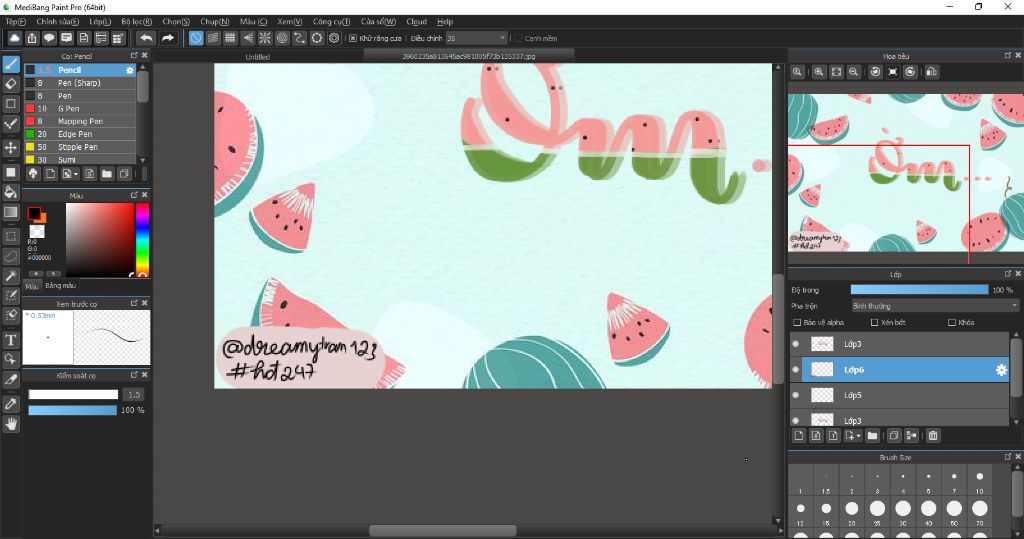The height and width of the screenshot is (539, 1024).
Task: Click the brush size value field 1.5
Action: click(x=135, y=395)
